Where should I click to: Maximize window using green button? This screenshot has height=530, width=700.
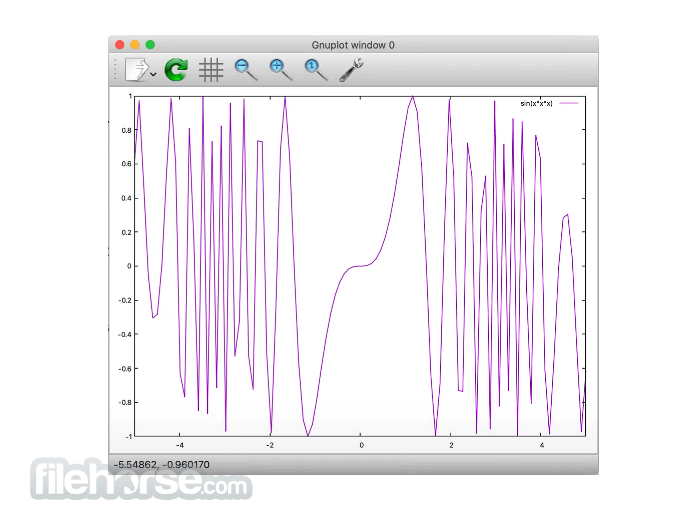[x=150, y=45]
